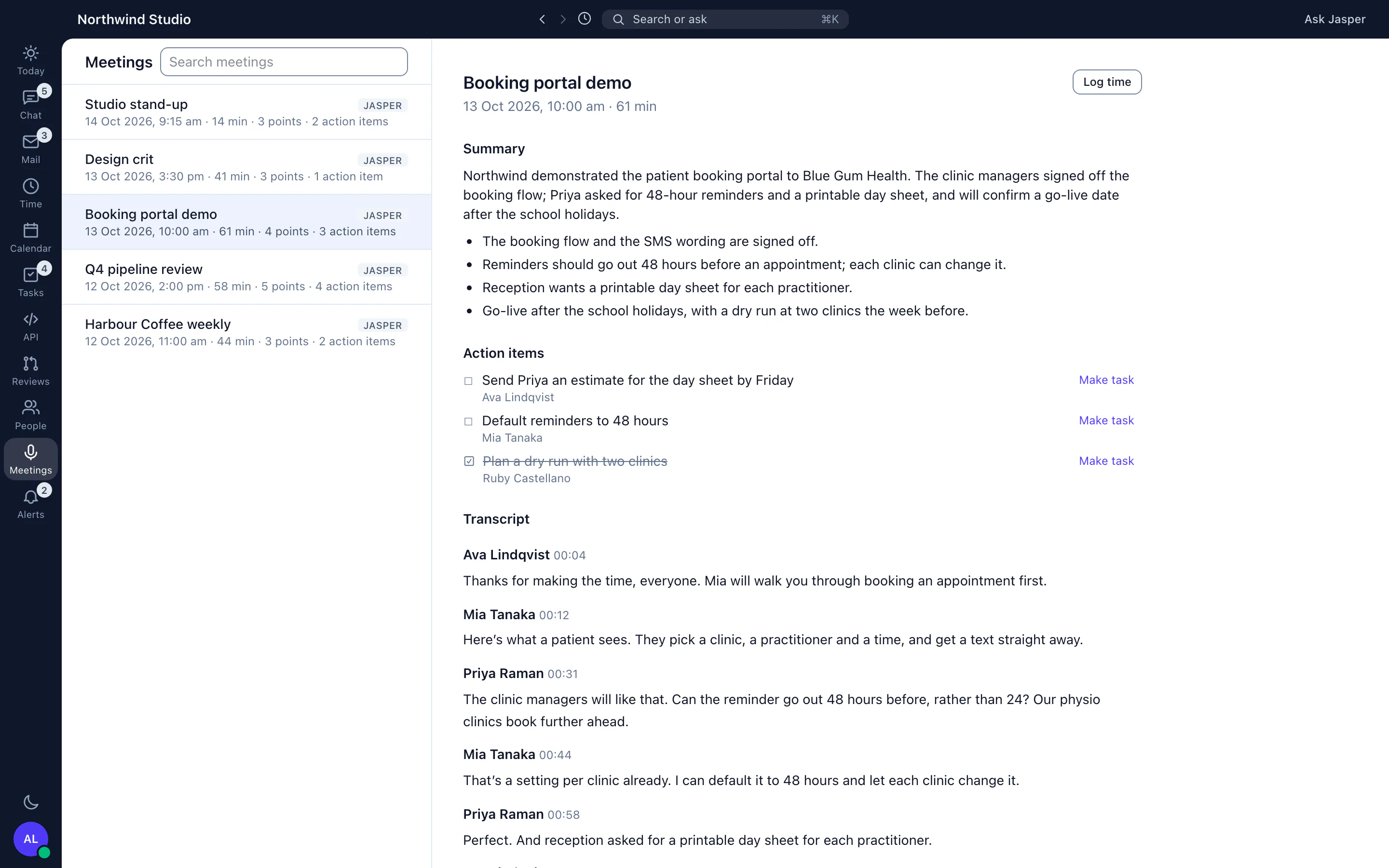This screenshot has width=1389, height=868.
Task: Click the Transcript heading
Action: tap(496, 519)
